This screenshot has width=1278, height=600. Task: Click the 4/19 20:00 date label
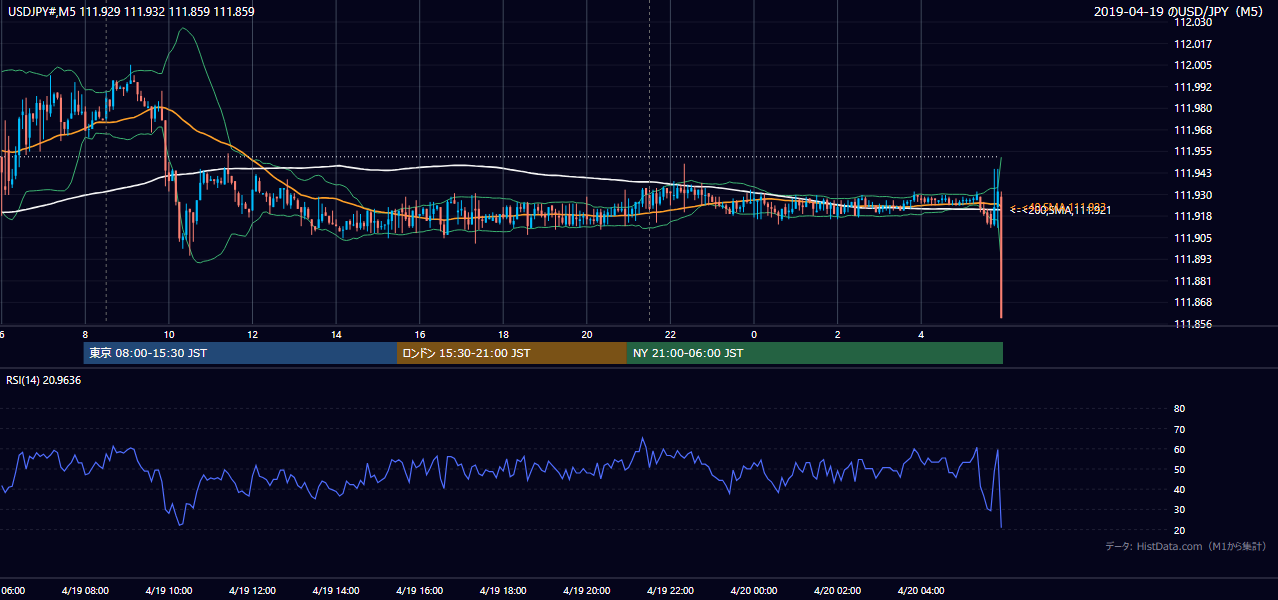[x=587, y=591]
